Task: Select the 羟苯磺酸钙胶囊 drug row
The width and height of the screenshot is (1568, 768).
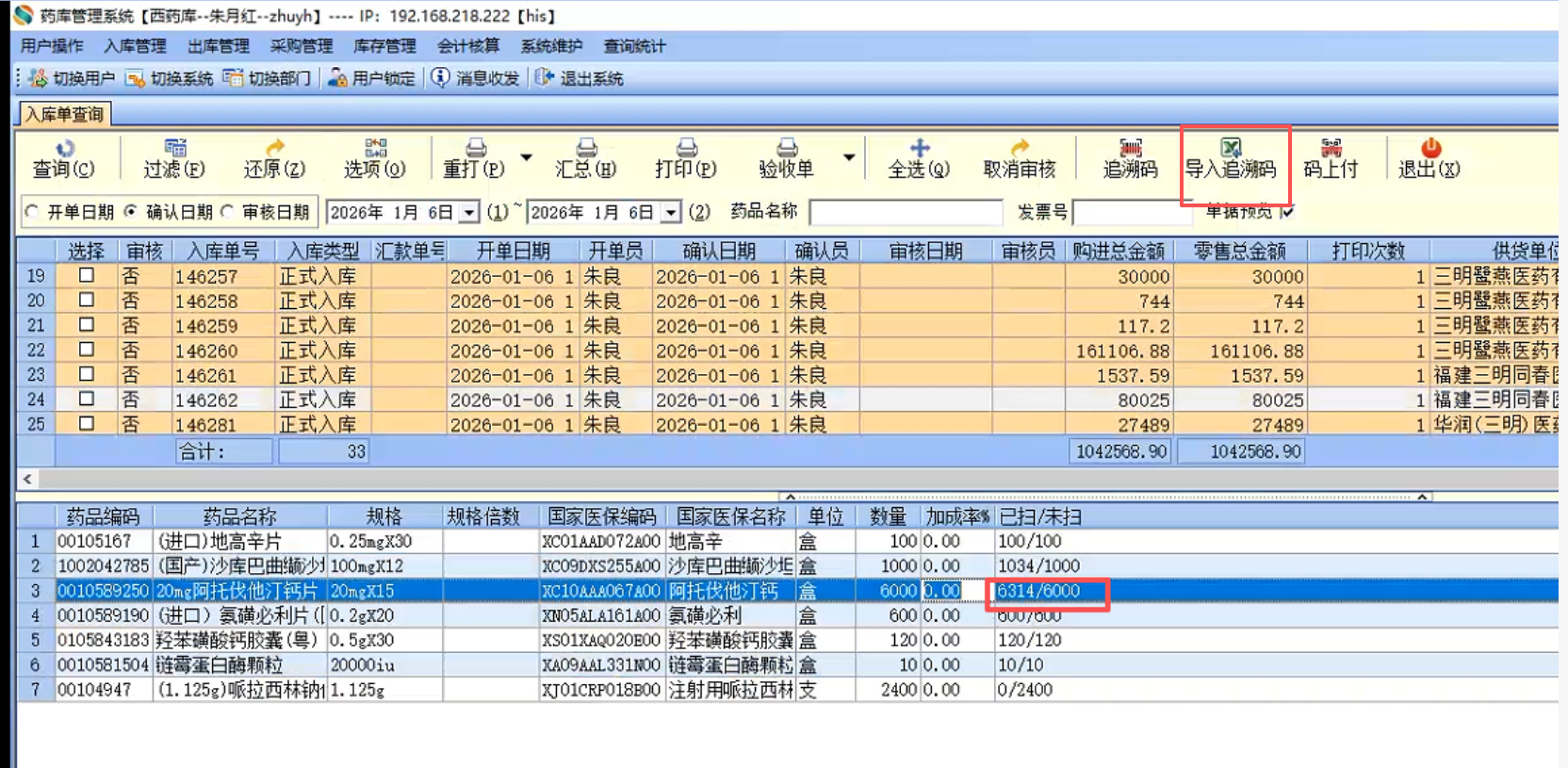Action: (x=787, y=640)
